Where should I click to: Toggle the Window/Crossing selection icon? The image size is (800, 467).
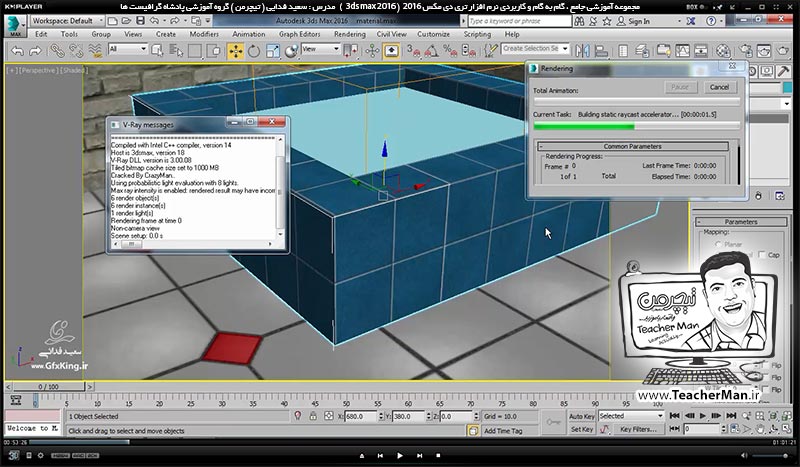tap(215, 51)
